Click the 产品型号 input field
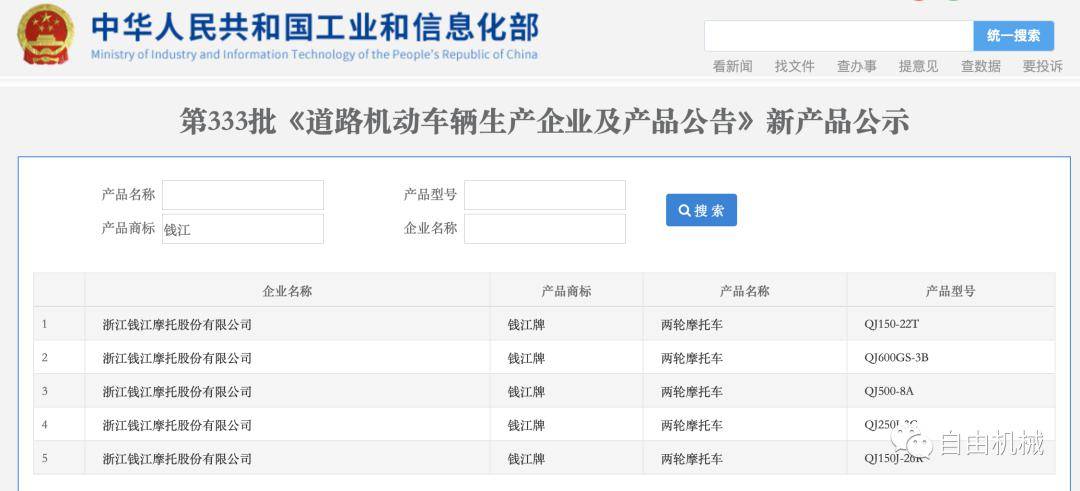 [x=545, y=195]
